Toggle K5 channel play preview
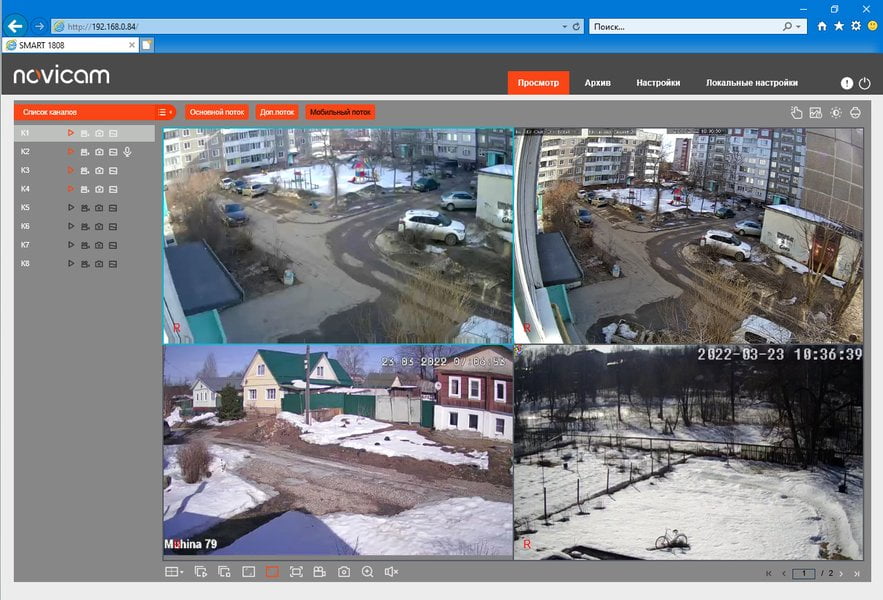The width and height of the screenshot is (883, 600). click(71, 207)
